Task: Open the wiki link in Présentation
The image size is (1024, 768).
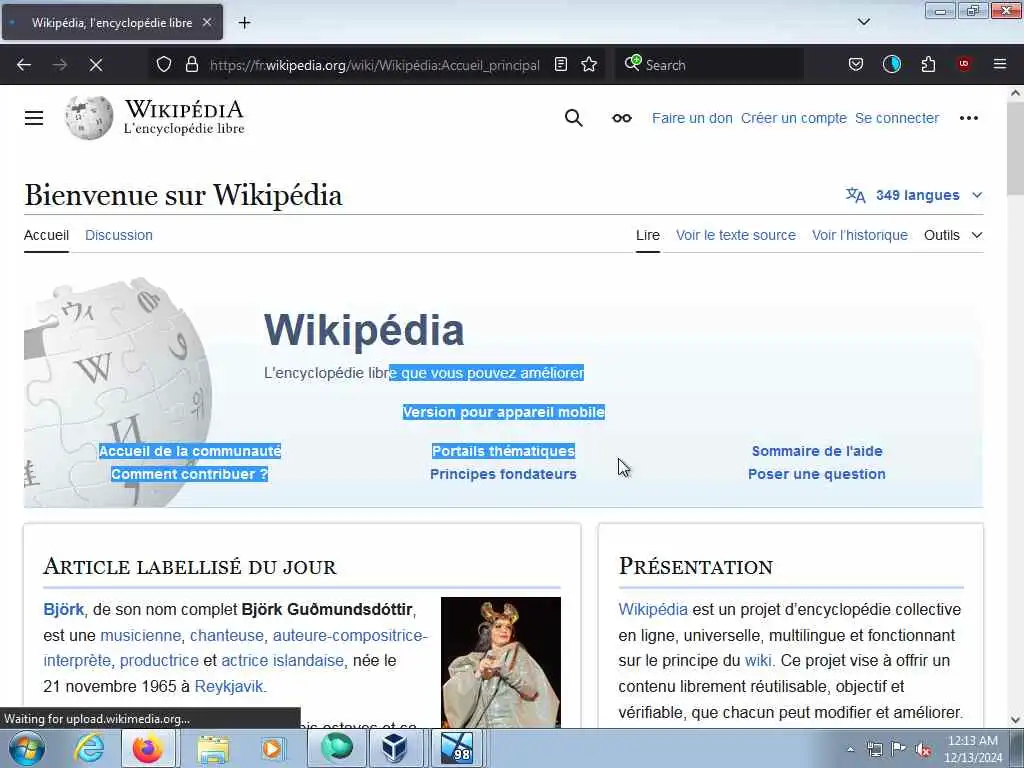Action: (758, 661)
